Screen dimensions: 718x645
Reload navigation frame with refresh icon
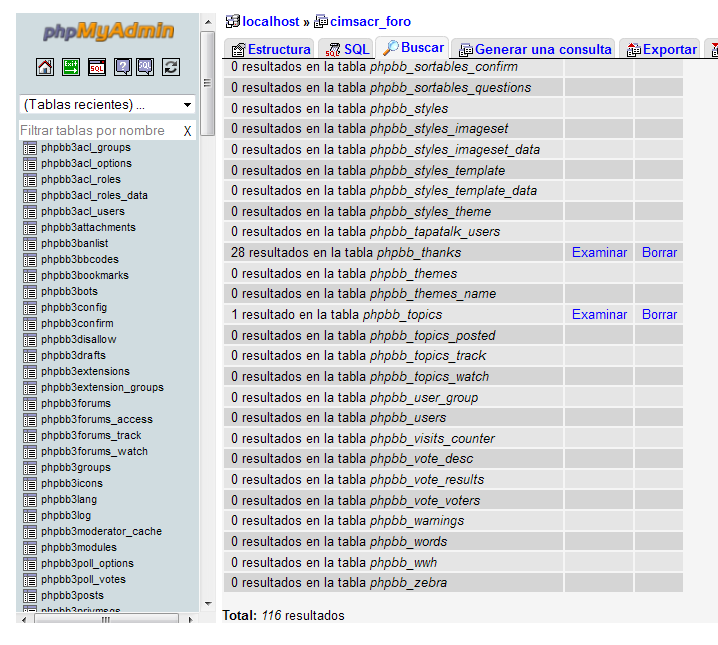(171, 67)
